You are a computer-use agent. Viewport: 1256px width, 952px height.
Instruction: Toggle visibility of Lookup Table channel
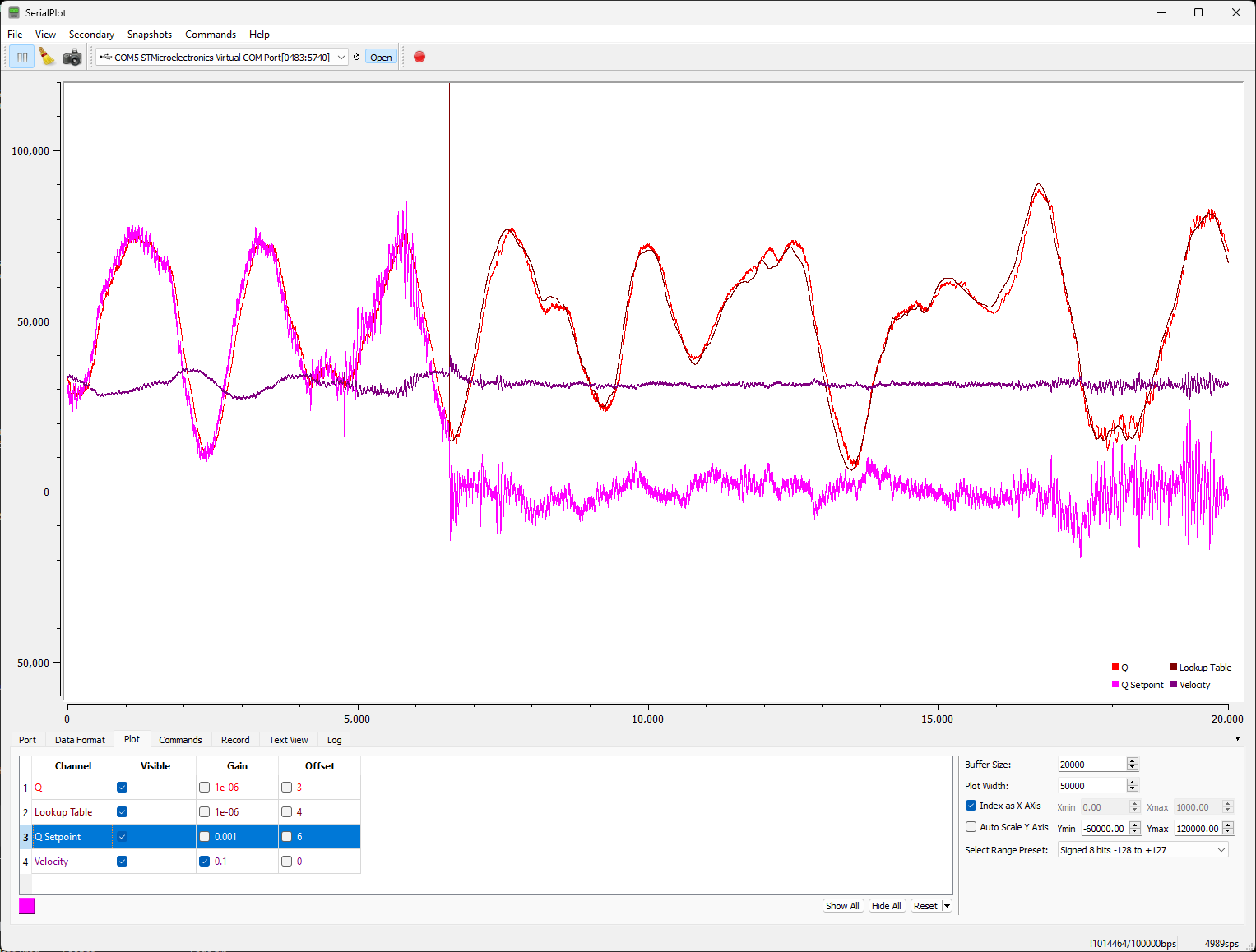[x=123, y=811]
